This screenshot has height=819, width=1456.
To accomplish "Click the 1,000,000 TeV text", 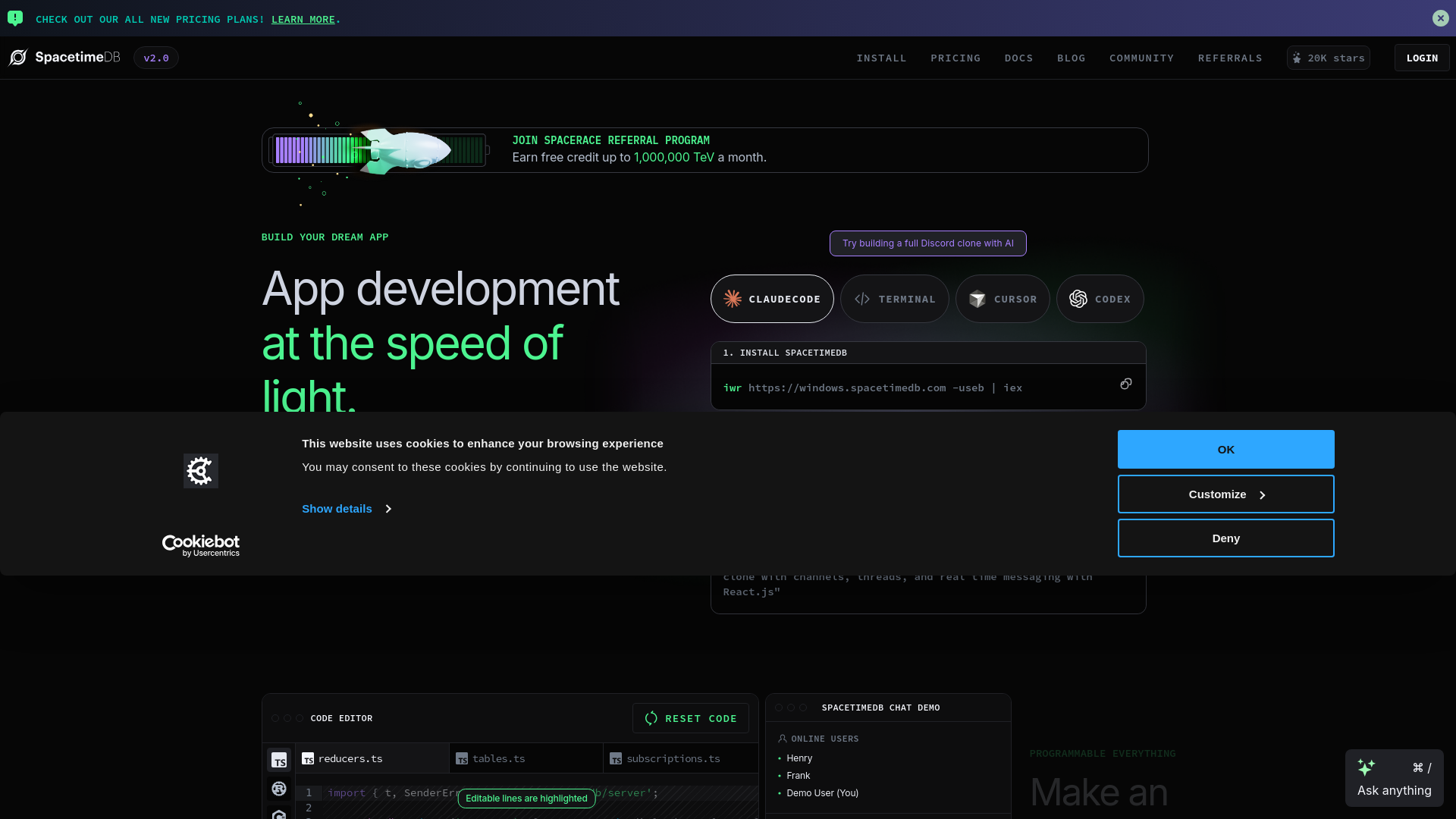I will pyautogui.click(x=674, y=158).
